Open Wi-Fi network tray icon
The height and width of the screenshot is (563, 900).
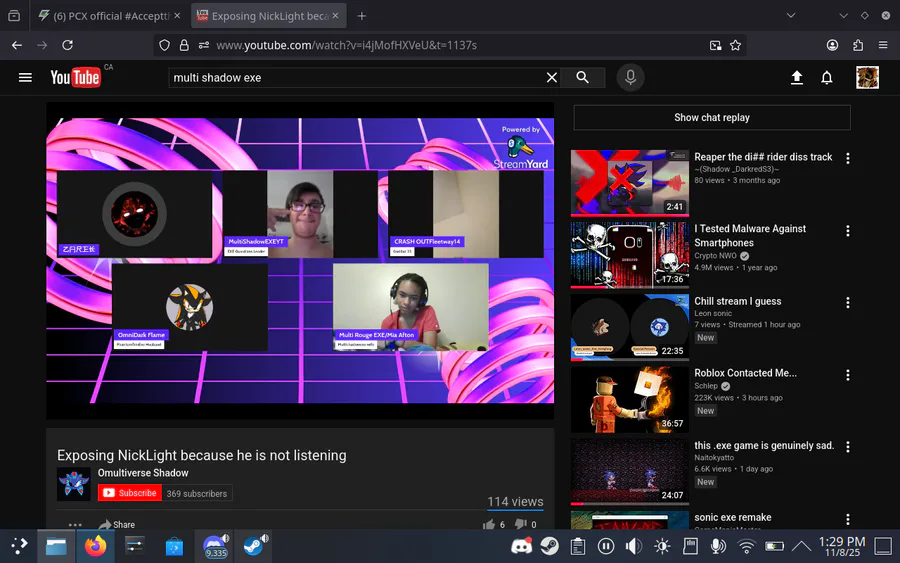click(746, 546)
